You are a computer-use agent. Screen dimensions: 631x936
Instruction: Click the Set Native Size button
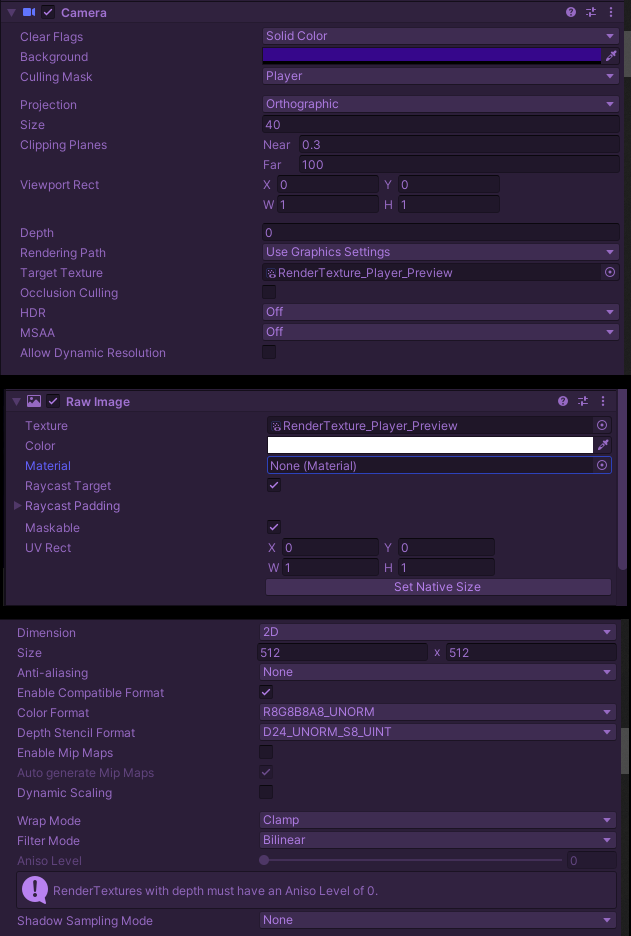437,587
